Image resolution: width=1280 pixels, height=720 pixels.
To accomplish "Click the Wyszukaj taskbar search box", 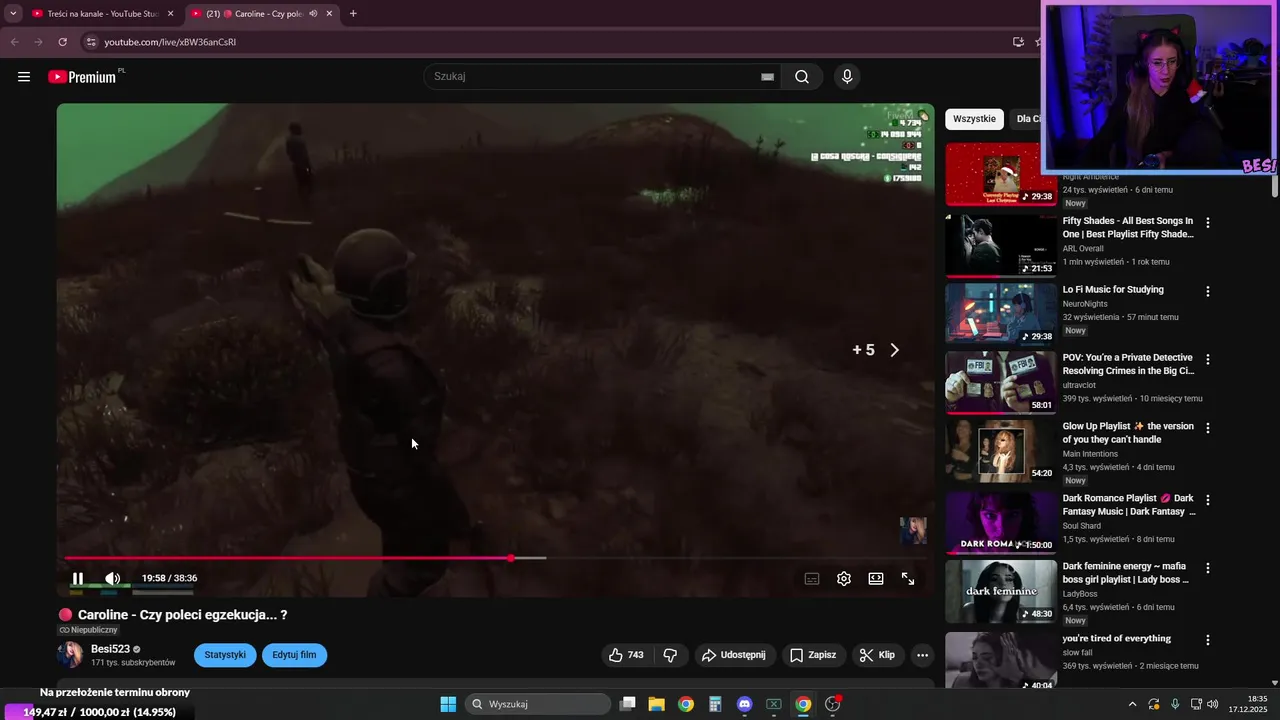I will (x=538, y=704).
